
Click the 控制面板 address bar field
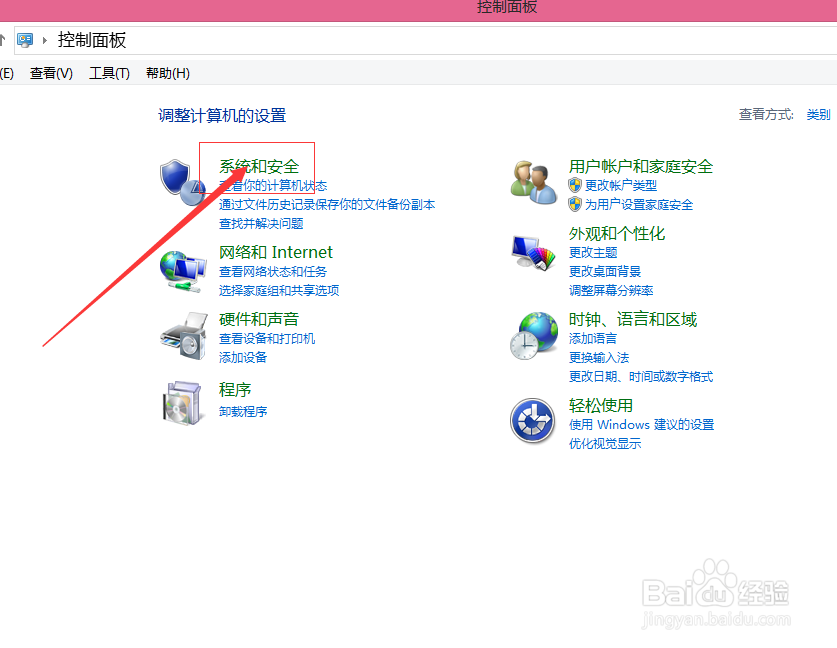425,41
